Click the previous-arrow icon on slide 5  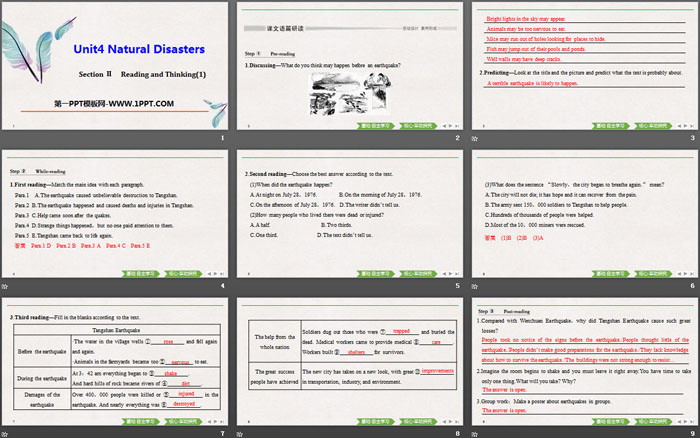444,274
